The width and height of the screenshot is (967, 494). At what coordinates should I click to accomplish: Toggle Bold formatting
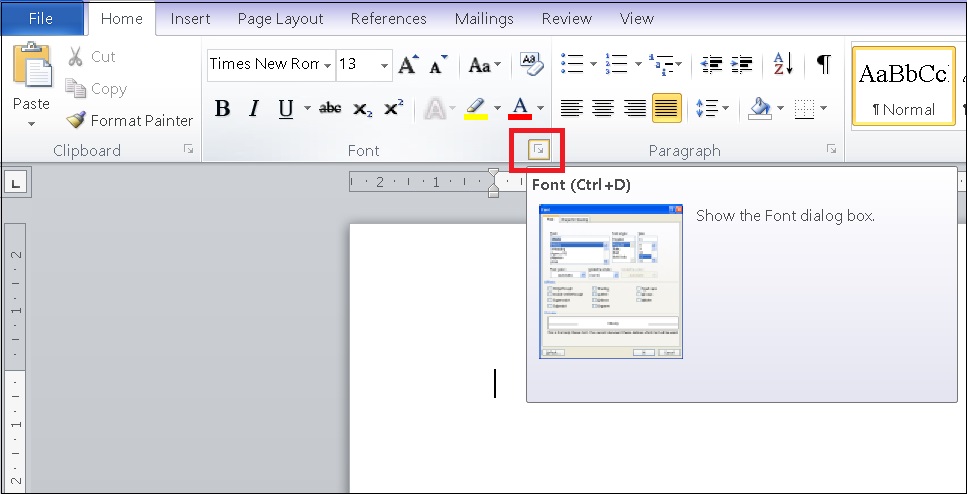[x=223, y=109]
